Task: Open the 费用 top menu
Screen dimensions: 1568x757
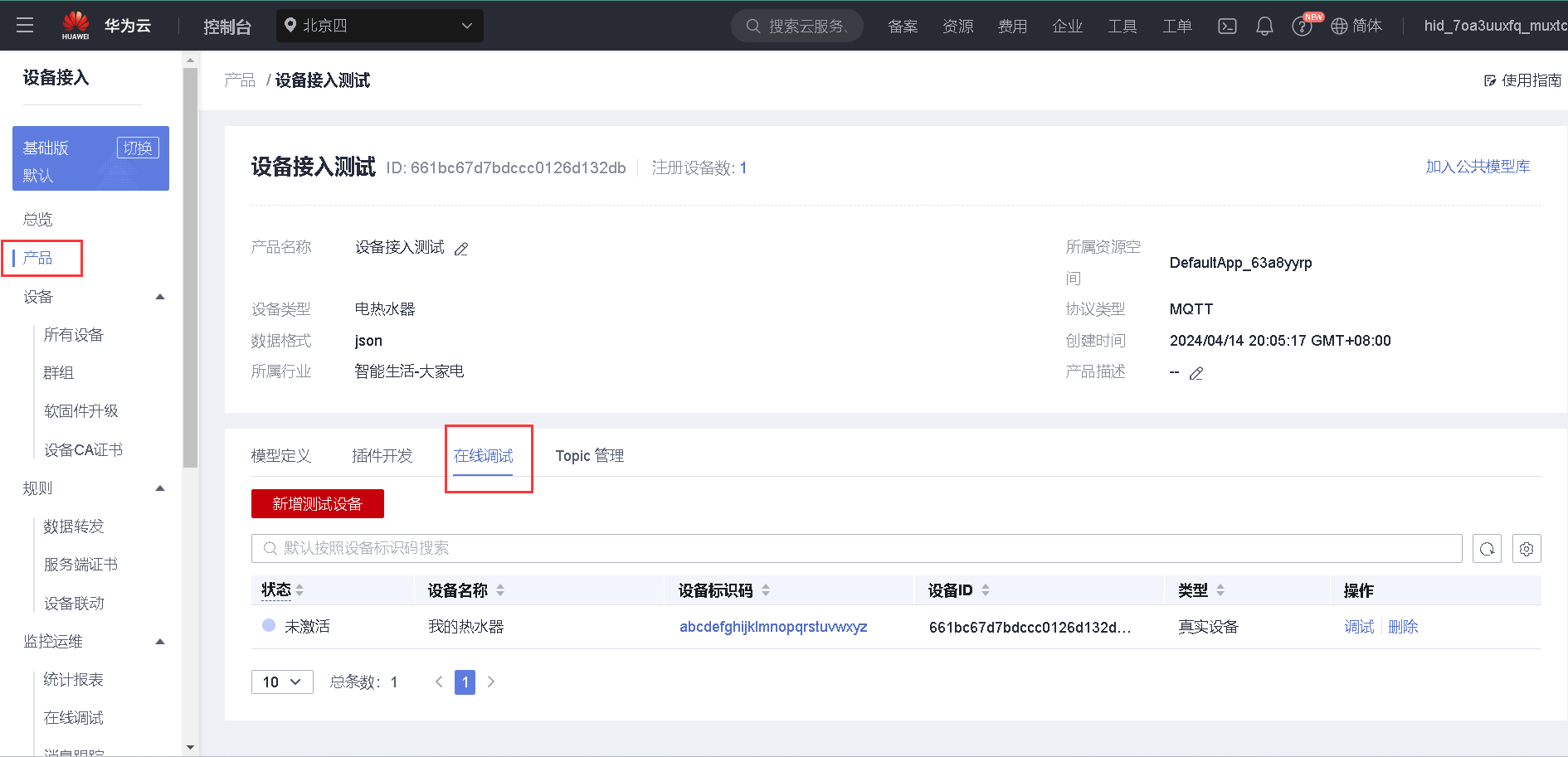Action: [1013, 27]
